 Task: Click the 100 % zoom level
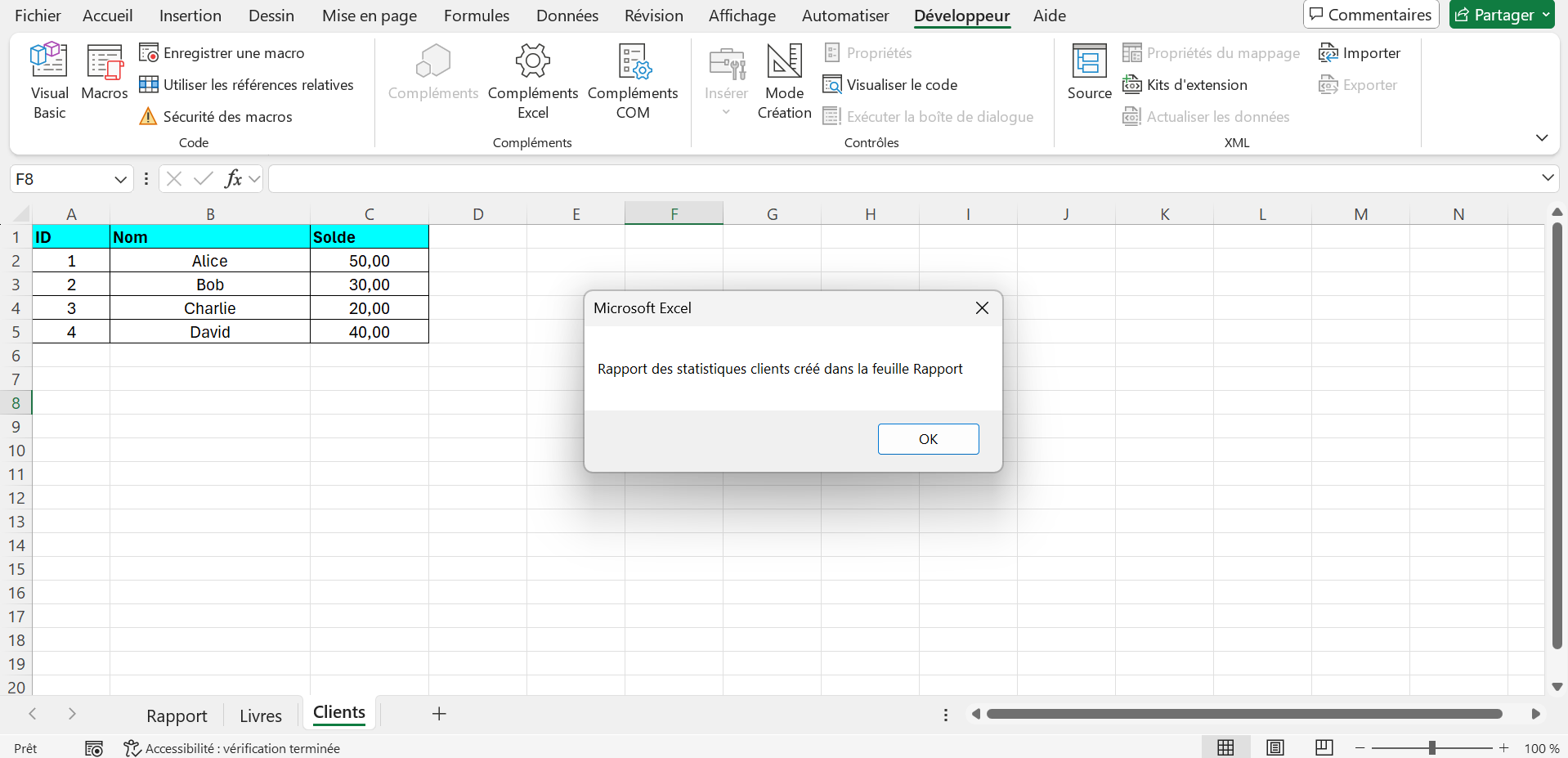(x=1541, y=748)
